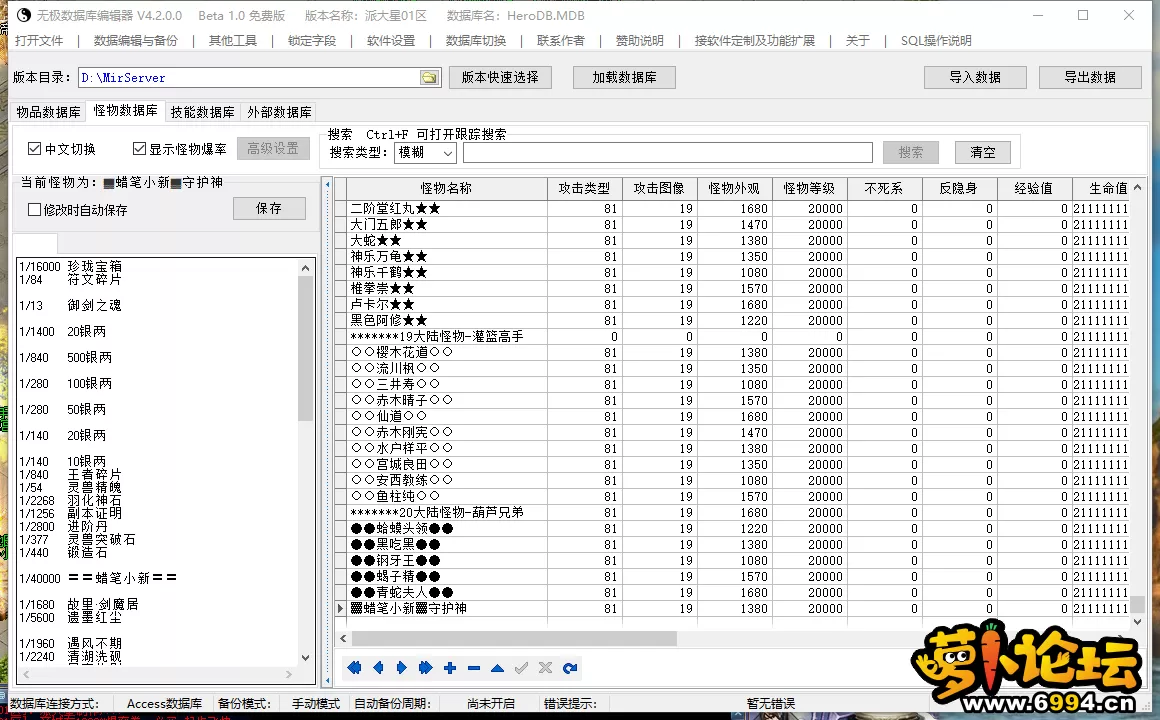Insert new record with plus icon
Screen dimensions: 1160x720
click(450, 668)
